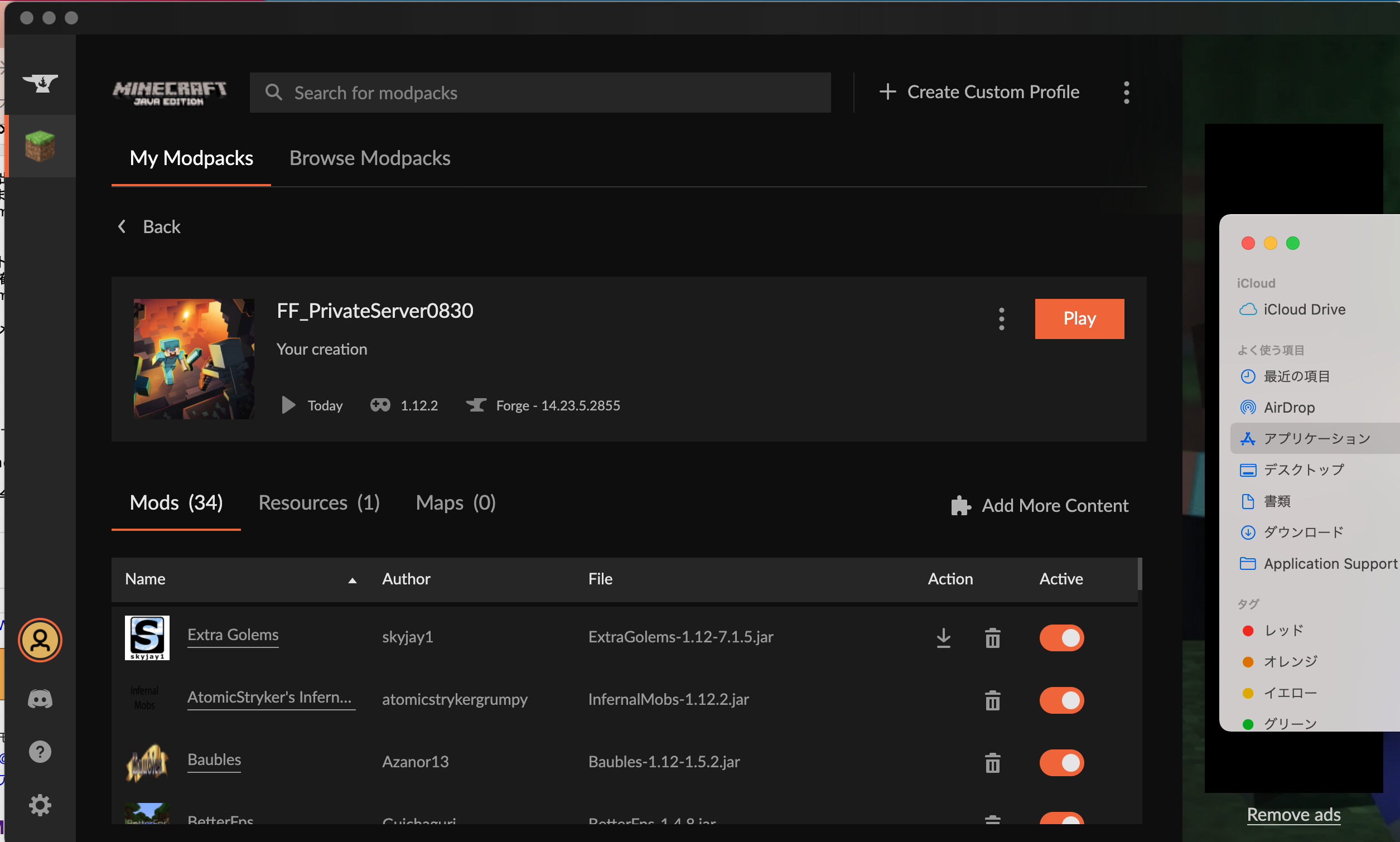Toggle Baubles active switch
The image size is (1400, 842).
[1062, 763]
